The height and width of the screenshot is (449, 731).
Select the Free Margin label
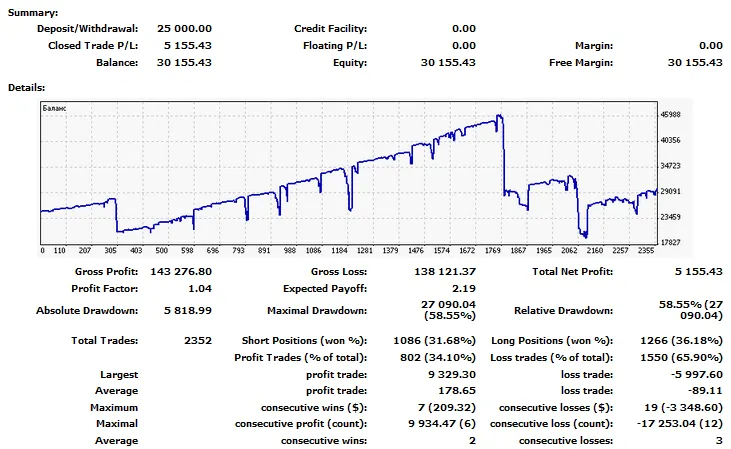point(581,62)
